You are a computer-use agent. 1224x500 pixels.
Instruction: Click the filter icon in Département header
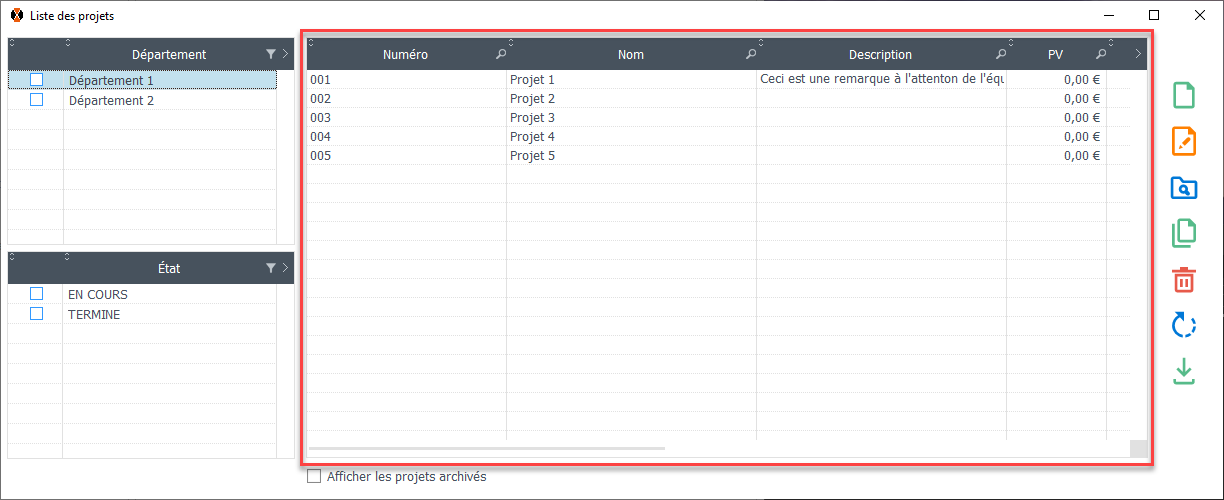[x=271, y=54]
